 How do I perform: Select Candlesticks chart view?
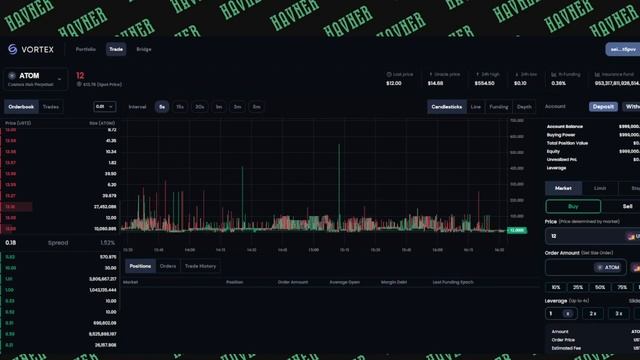click(447, 107)
